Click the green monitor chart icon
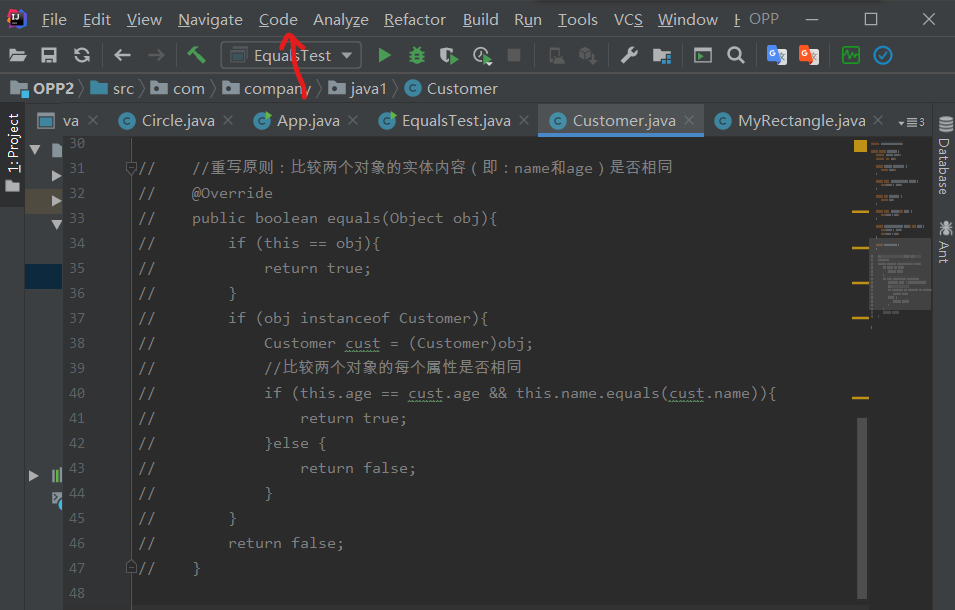This screenshot has height=610, width=955. pyautogui.click(x=851, y=55)
